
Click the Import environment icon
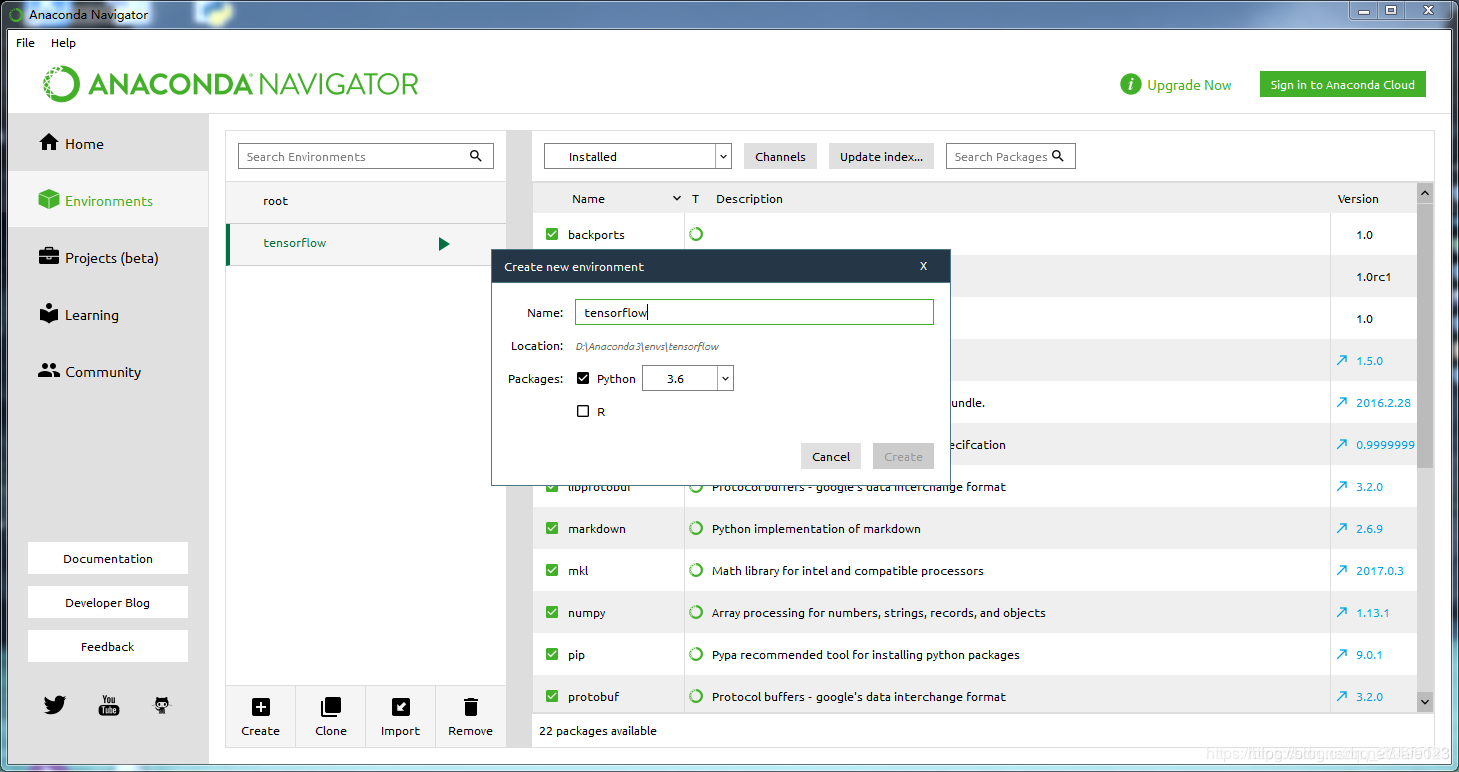(x=400, y=707)
